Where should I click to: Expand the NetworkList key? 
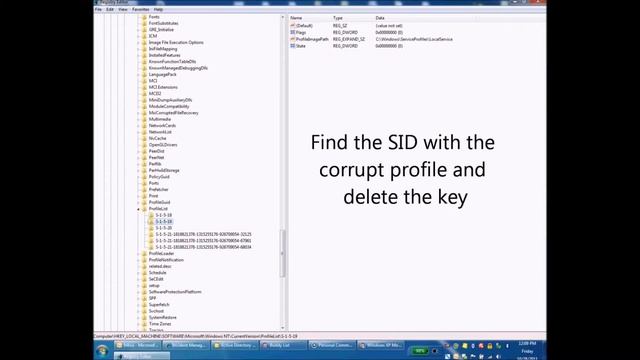coord(138,132)
